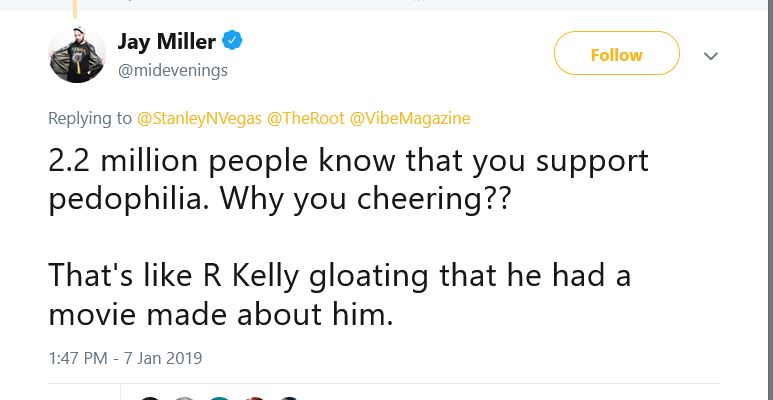Click the 1:47 PM - 7 Jan 2019 timestamp
773x400 pixels.
click(125, 357)
